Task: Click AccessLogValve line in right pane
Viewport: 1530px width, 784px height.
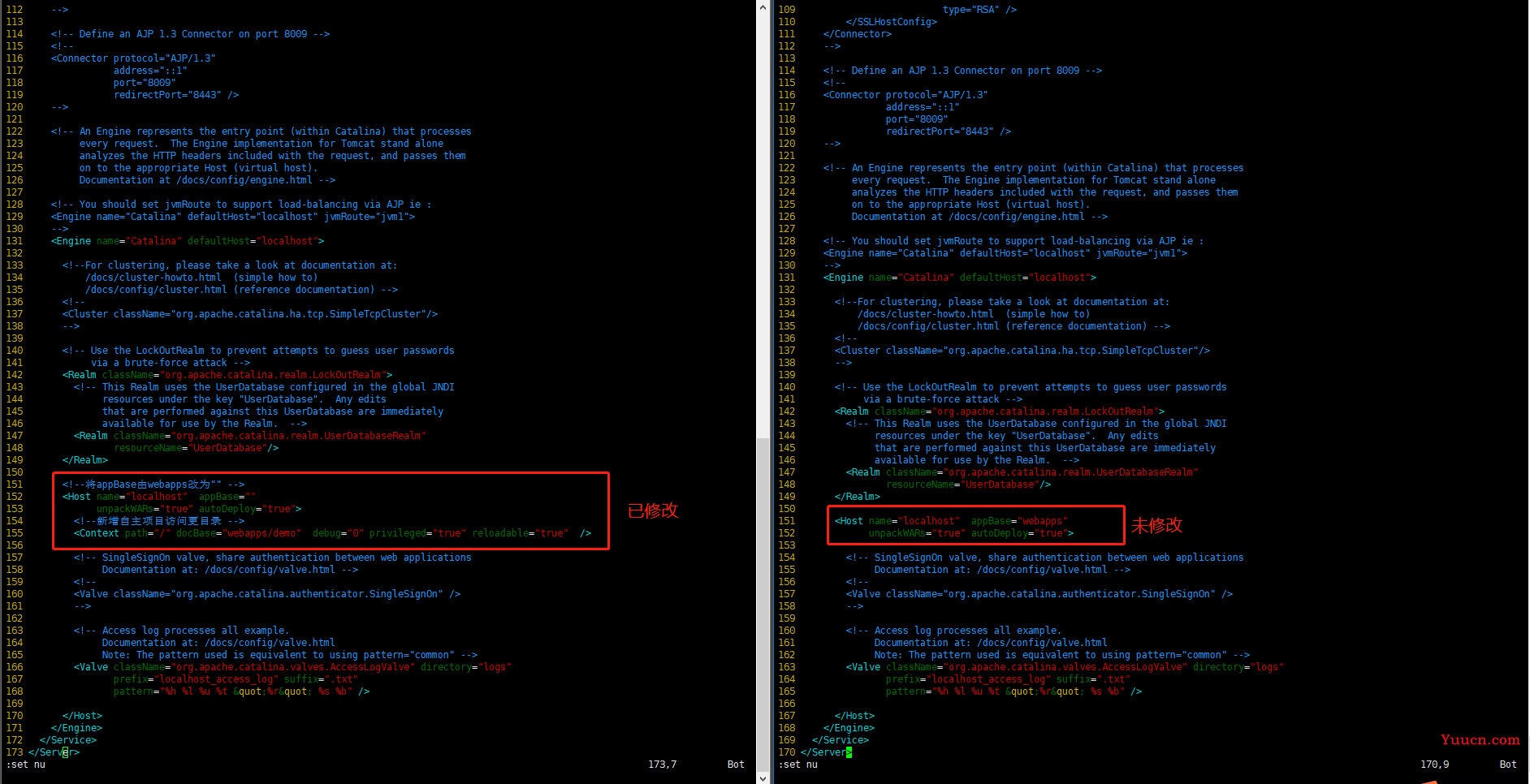Action: pyautogui.click(x=1065, y=667)
